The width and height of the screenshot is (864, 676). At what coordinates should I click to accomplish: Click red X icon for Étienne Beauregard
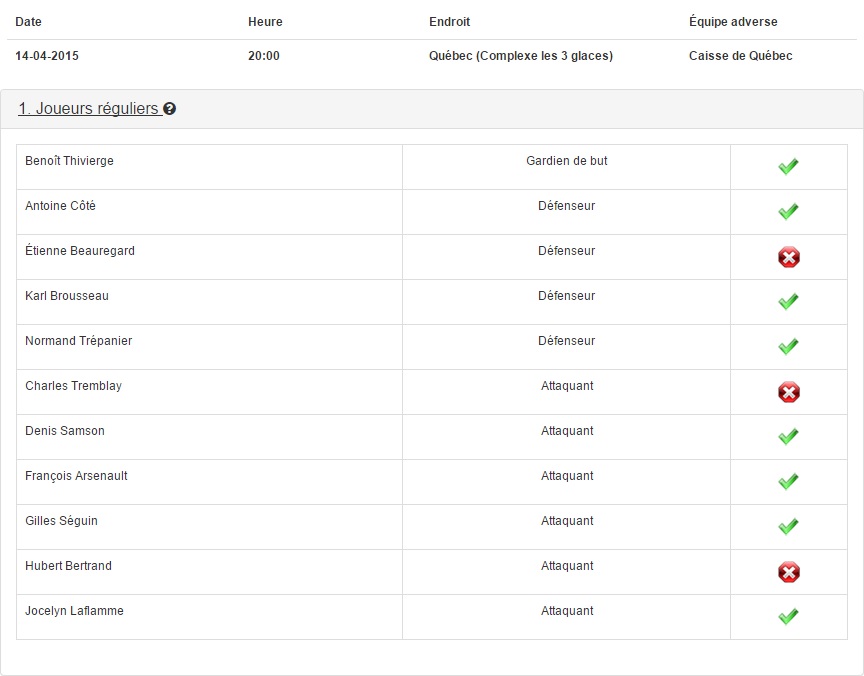coord(789,257)
